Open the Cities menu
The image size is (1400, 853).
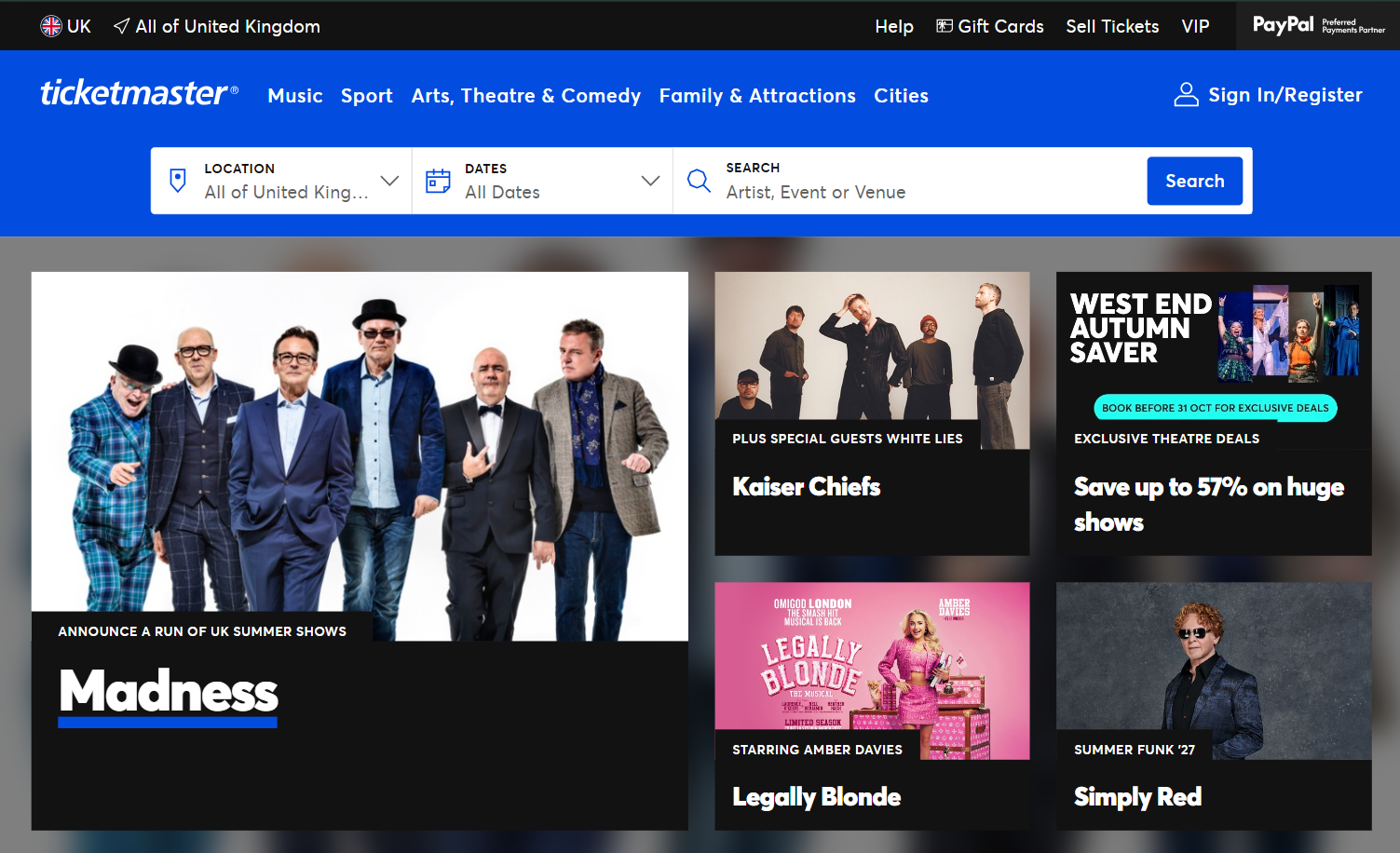tap(901, 96)
